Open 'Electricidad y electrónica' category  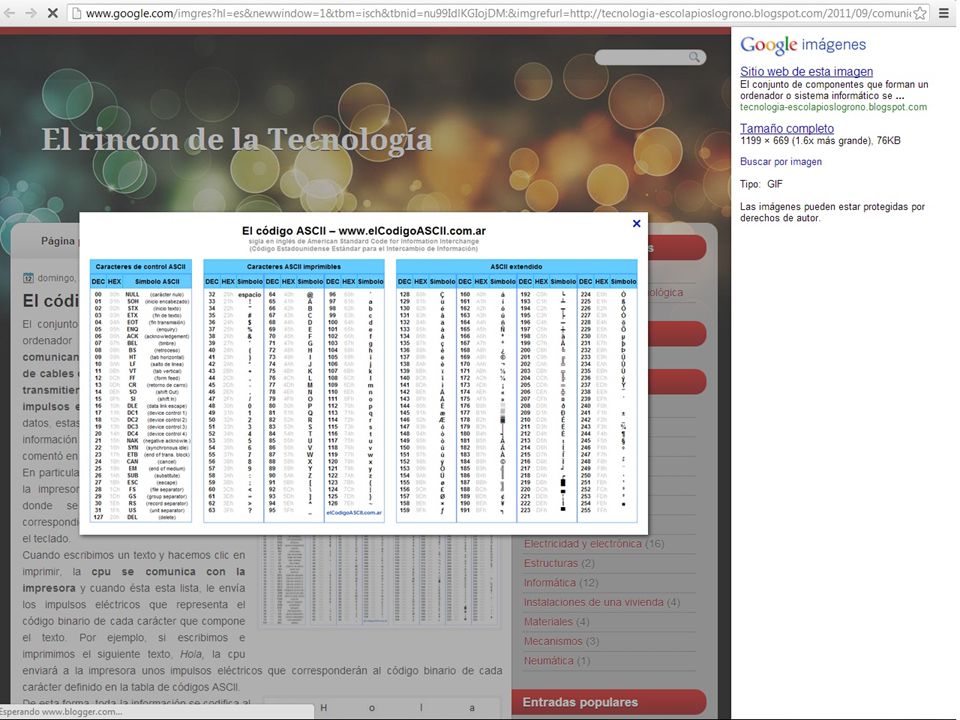click(582, 544)
